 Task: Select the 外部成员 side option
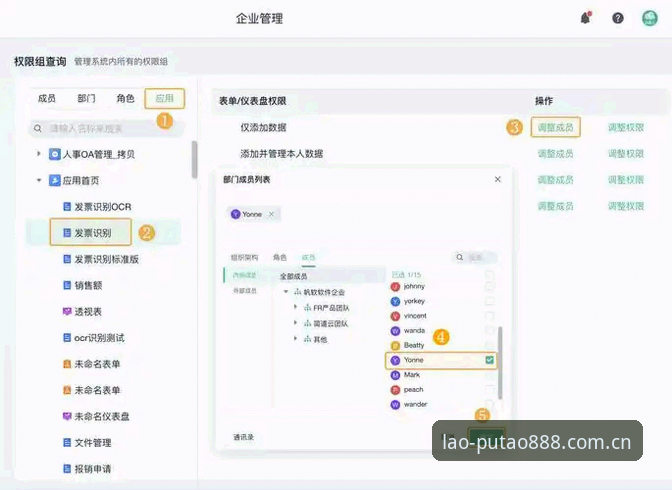244,291
